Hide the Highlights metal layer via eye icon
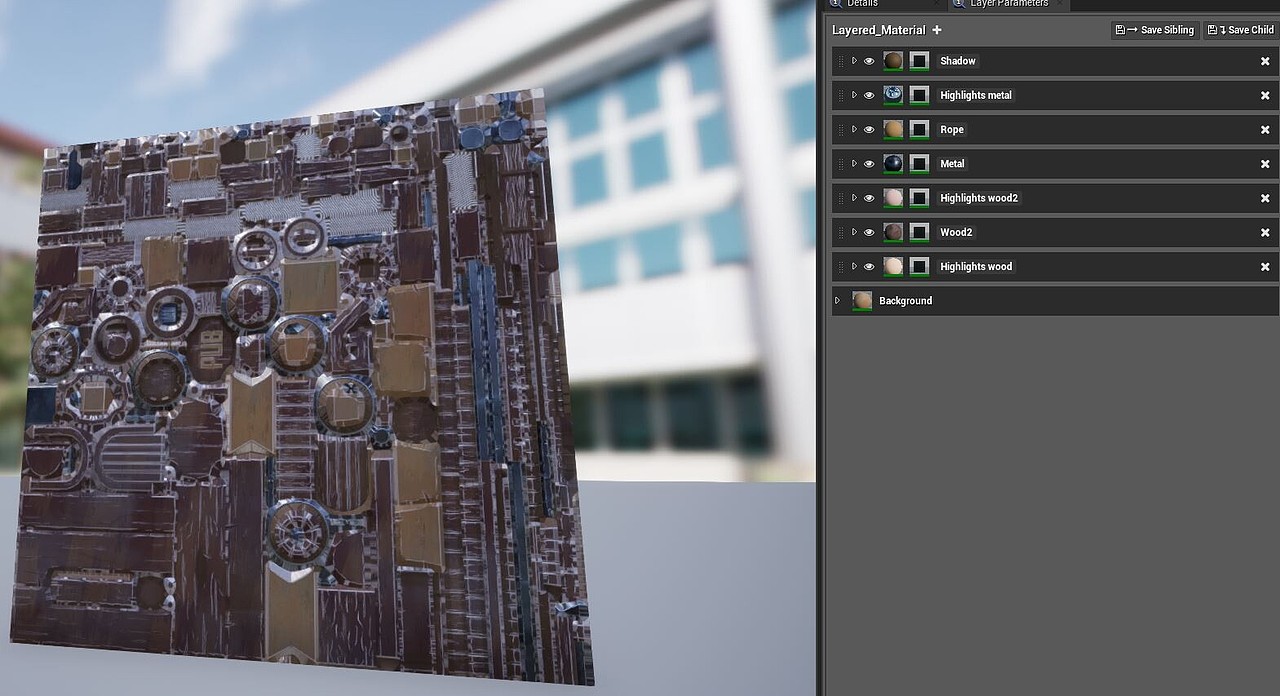The image size is (1280, 696). 869,95
